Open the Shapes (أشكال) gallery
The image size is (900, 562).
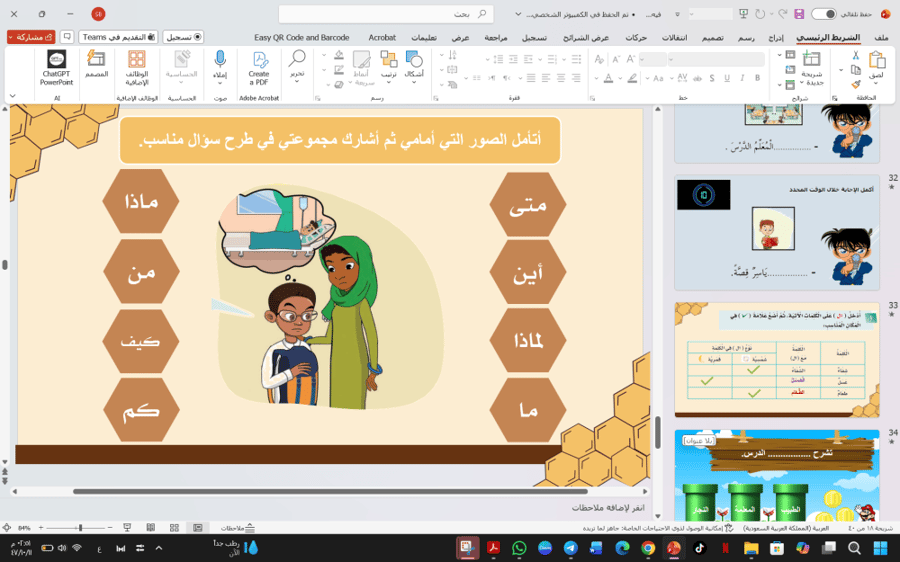point(414,64)
